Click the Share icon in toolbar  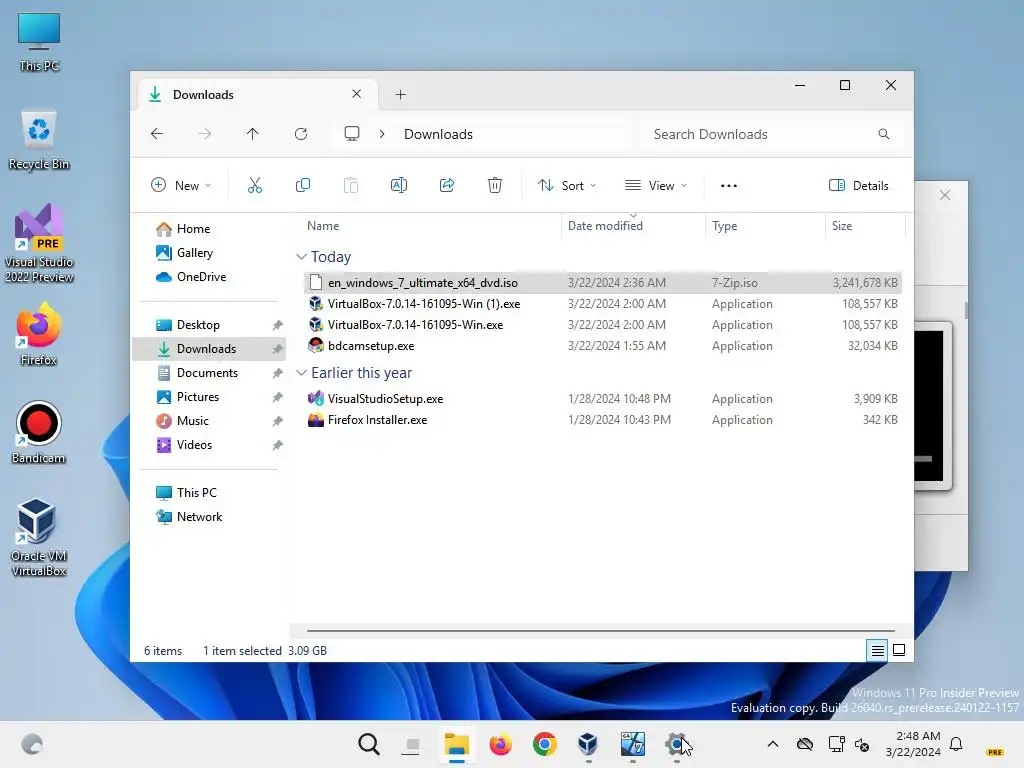pyautogui.click(x=447, y=185)
